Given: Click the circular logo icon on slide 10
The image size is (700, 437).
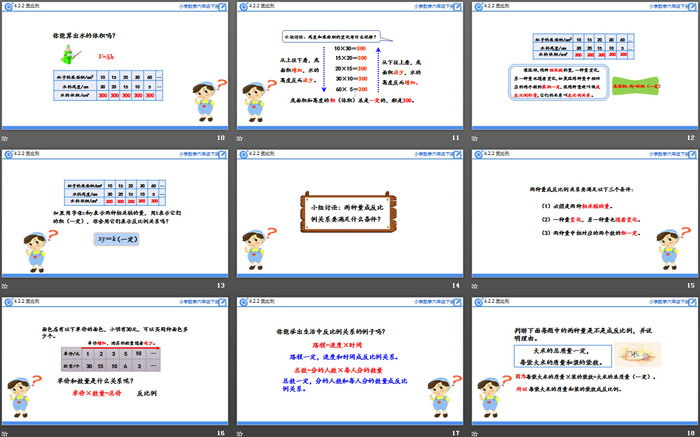Looking at the screenshot, I should [x=8, y=7].
